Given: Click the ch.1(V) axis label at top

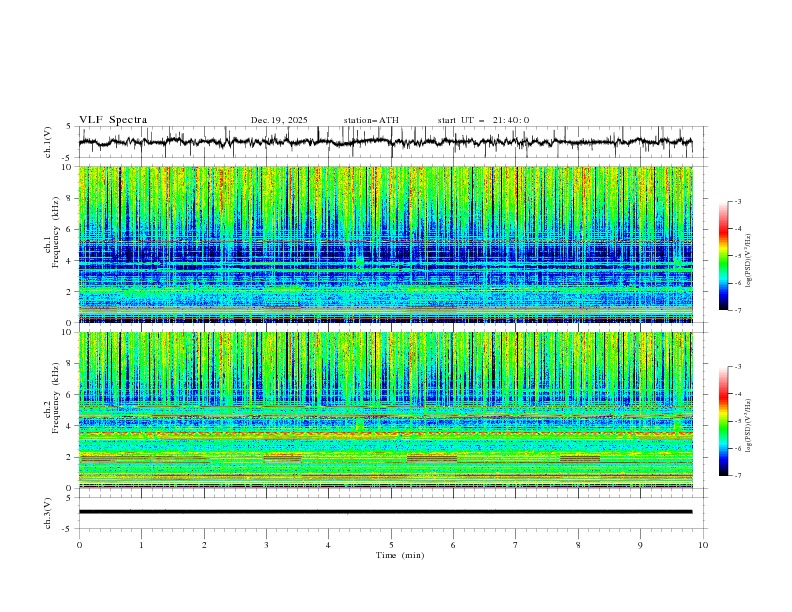Looking at the screenshot, I should point(50,142).
